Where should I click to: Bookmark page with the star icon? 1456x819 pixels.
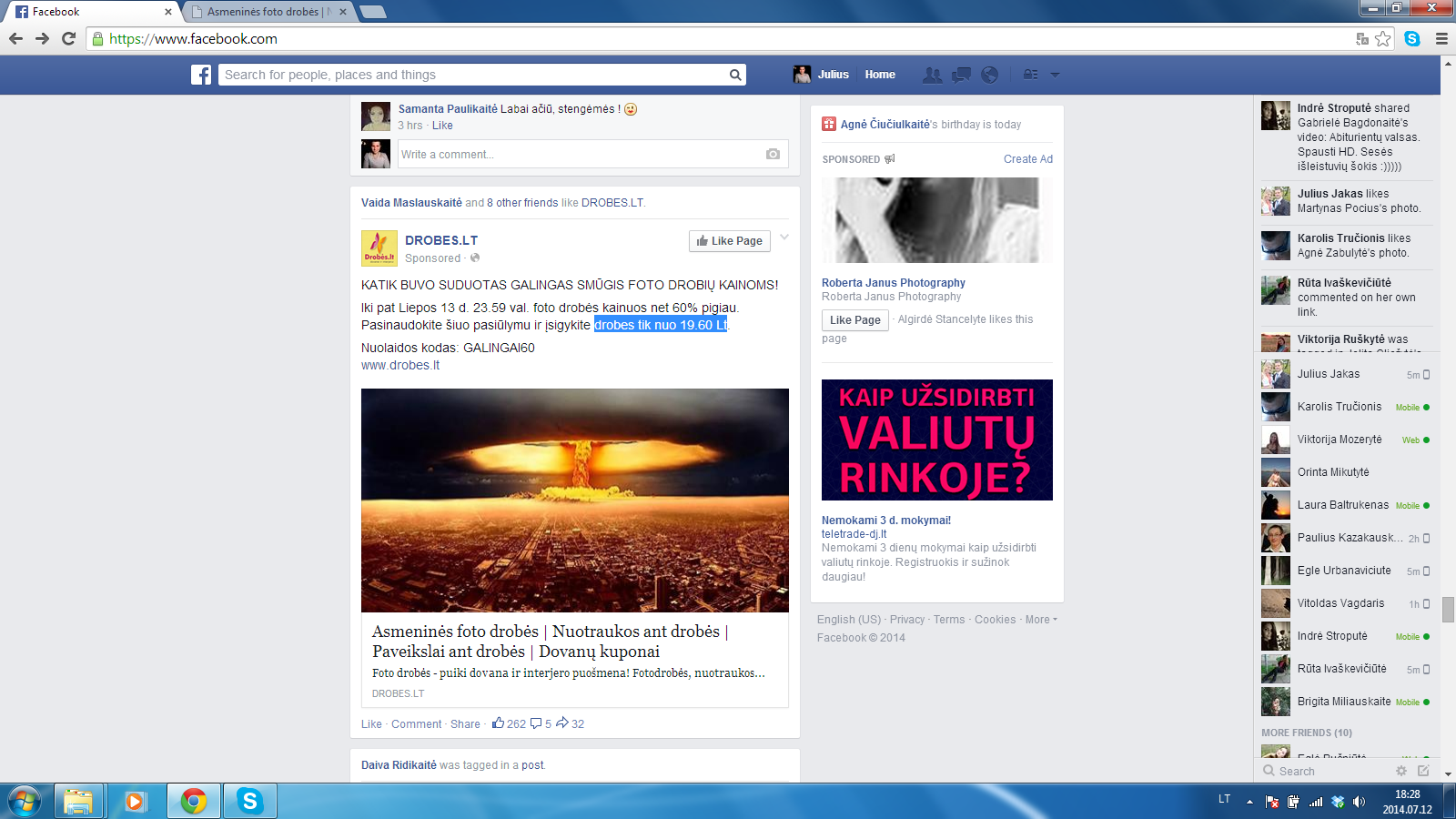click(1383, 38)
